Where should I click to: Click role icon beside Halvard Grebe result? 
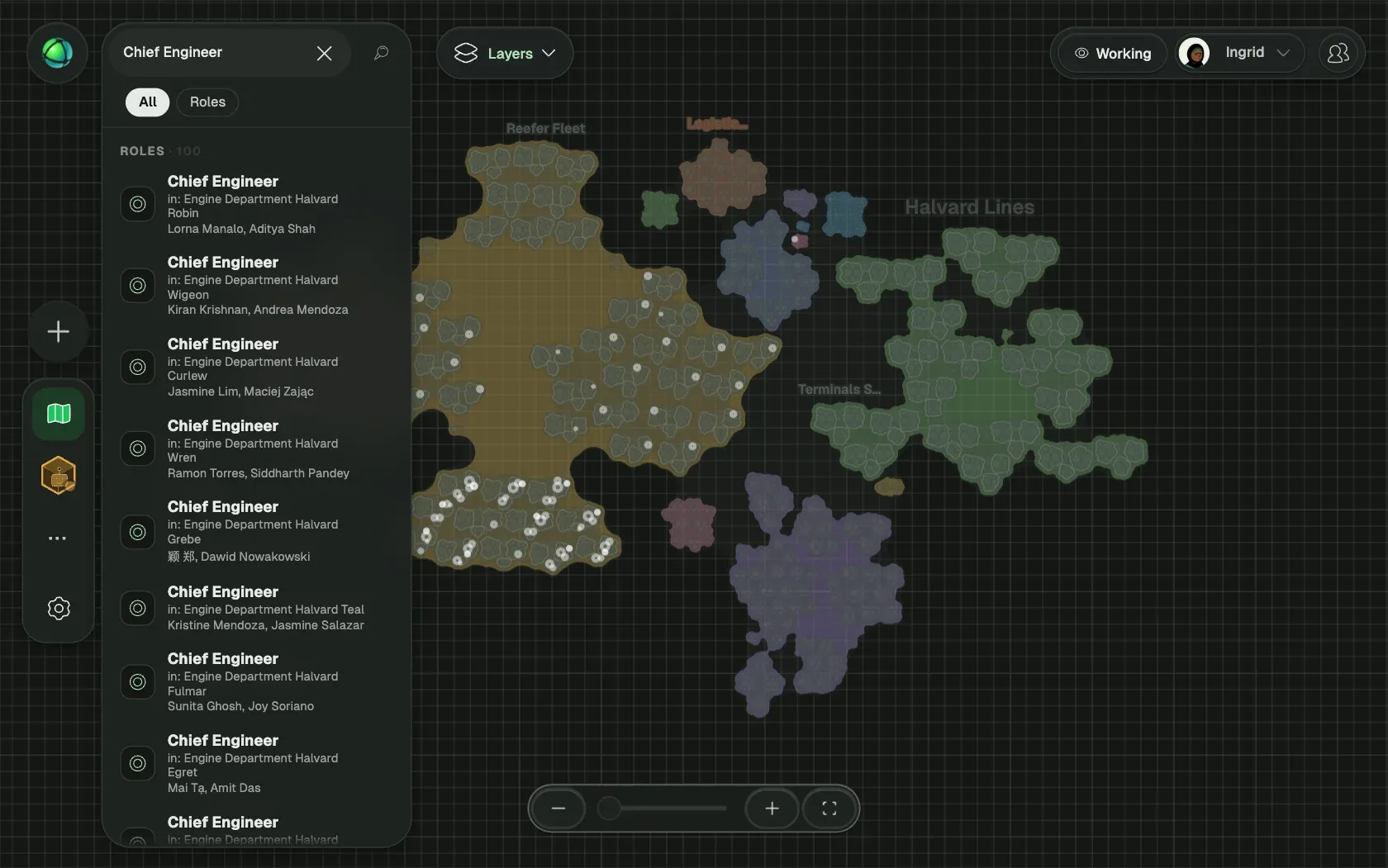(138, 533)
